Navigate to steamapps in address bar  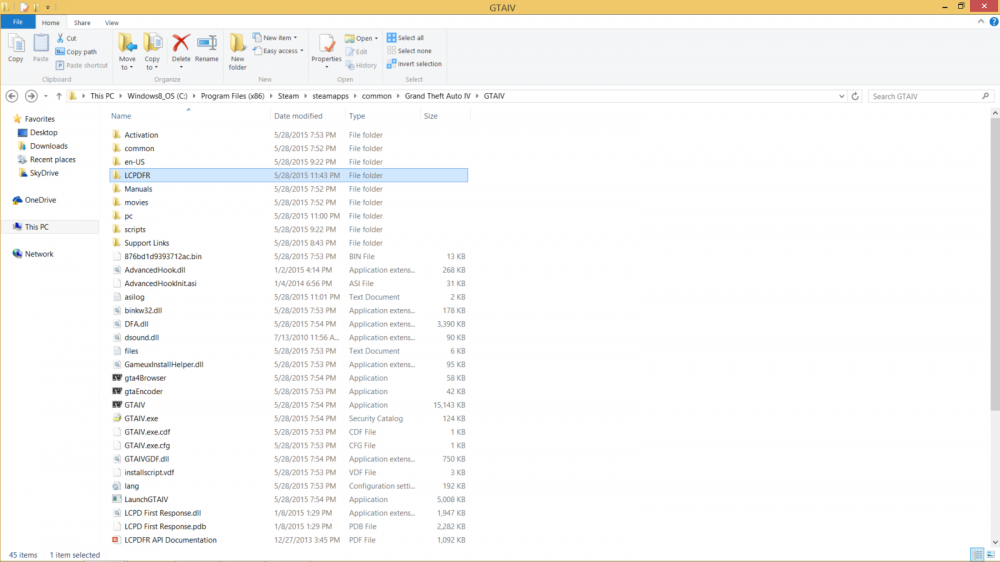point(330,96)
